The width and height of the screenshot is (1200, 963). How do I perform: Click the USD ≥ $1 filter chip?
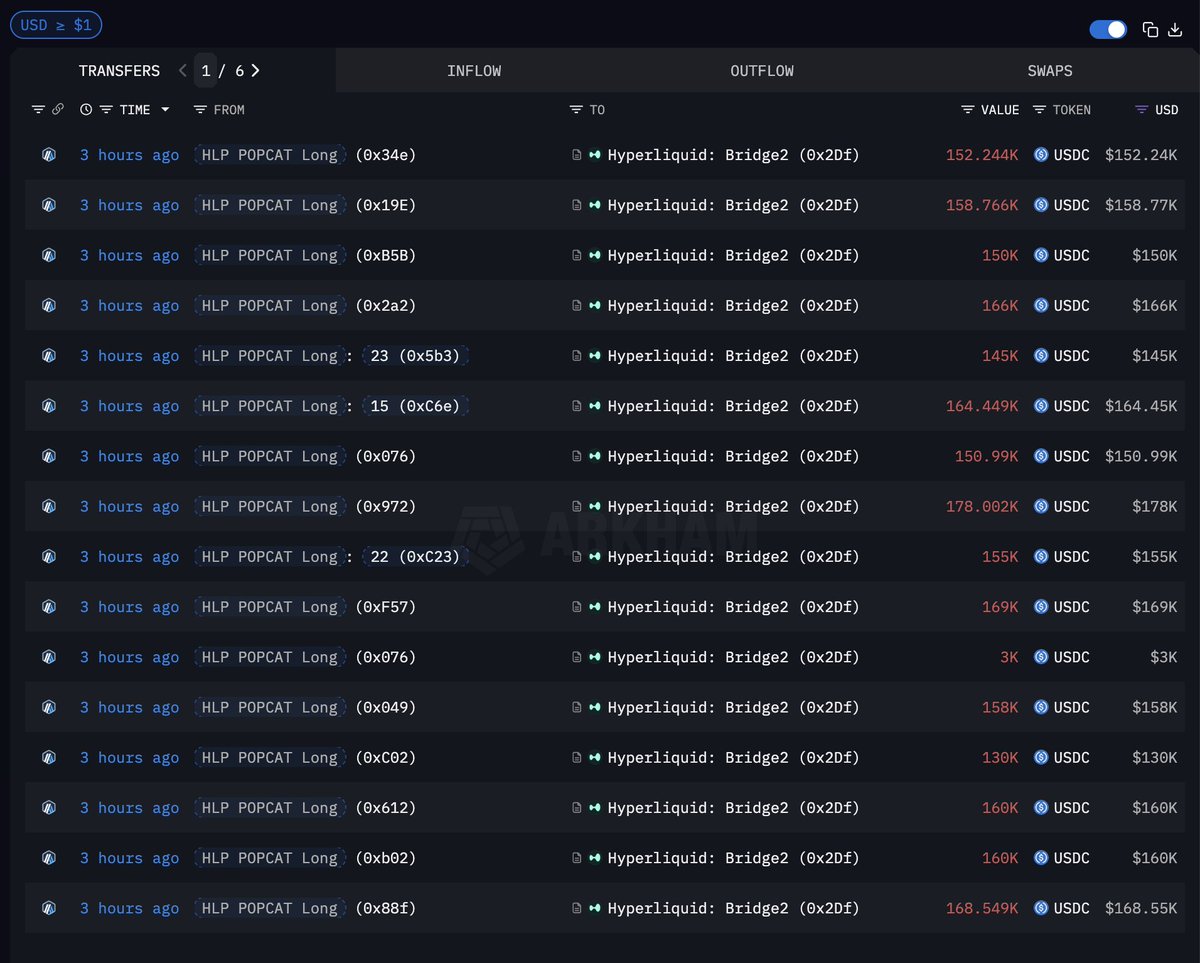click(56, 25)
